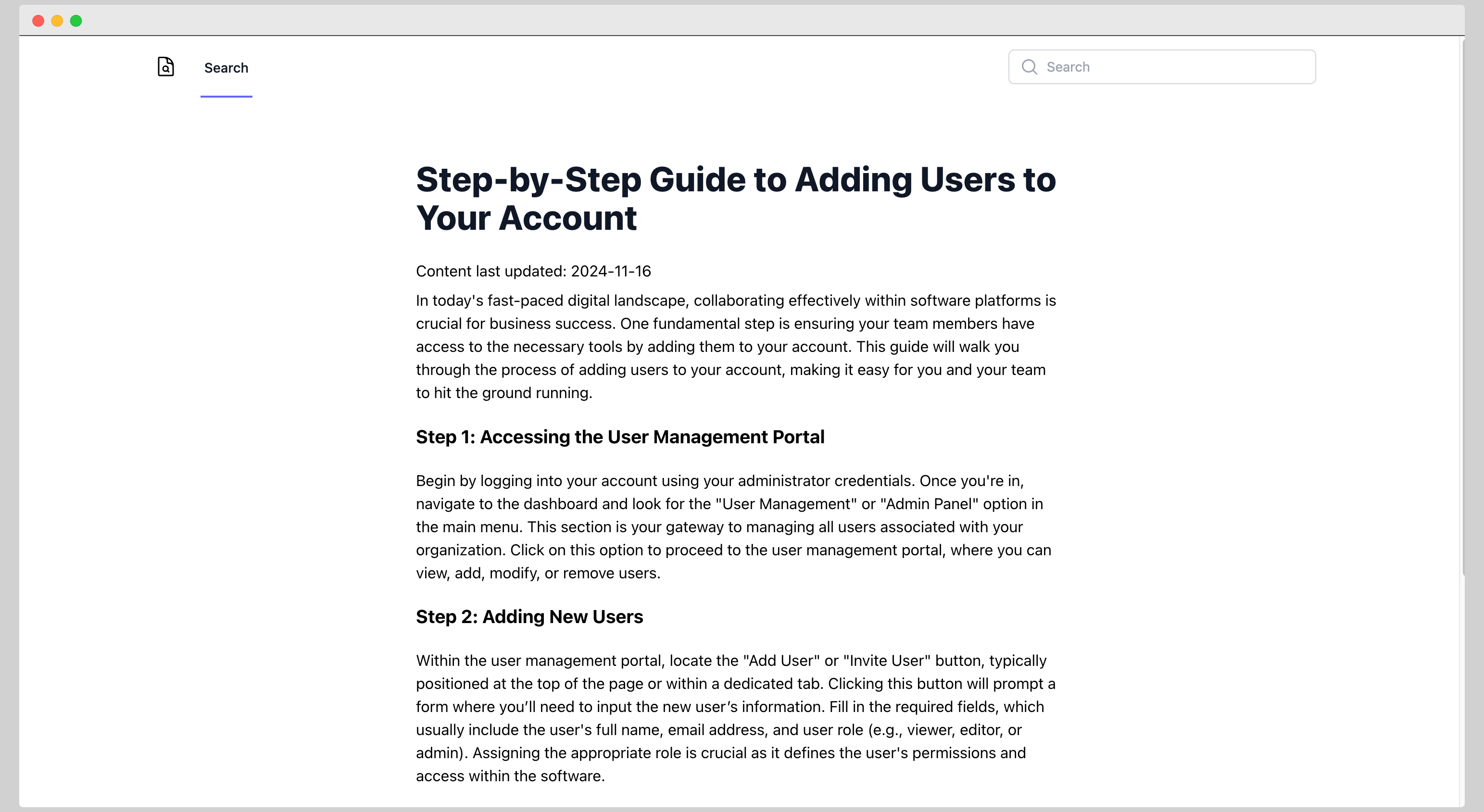This screenshot has width=1484, height=812.
Task: Open the Search tab in header
Action: click(226, 68)
